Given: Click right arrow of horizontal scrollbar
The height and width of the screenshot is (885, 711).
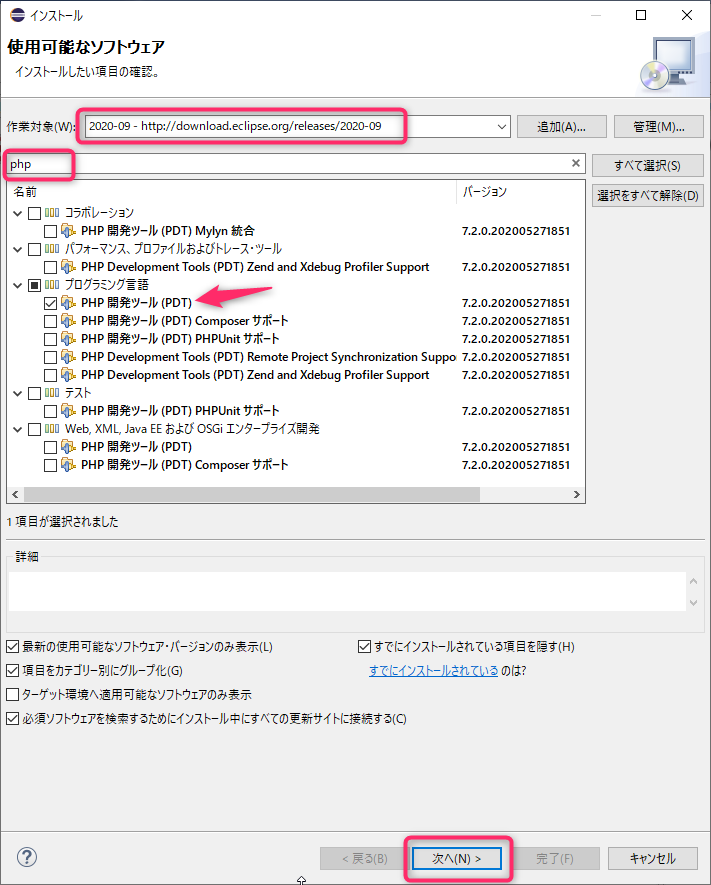Looking at the screenshot, I should click(x=576, y=494).
